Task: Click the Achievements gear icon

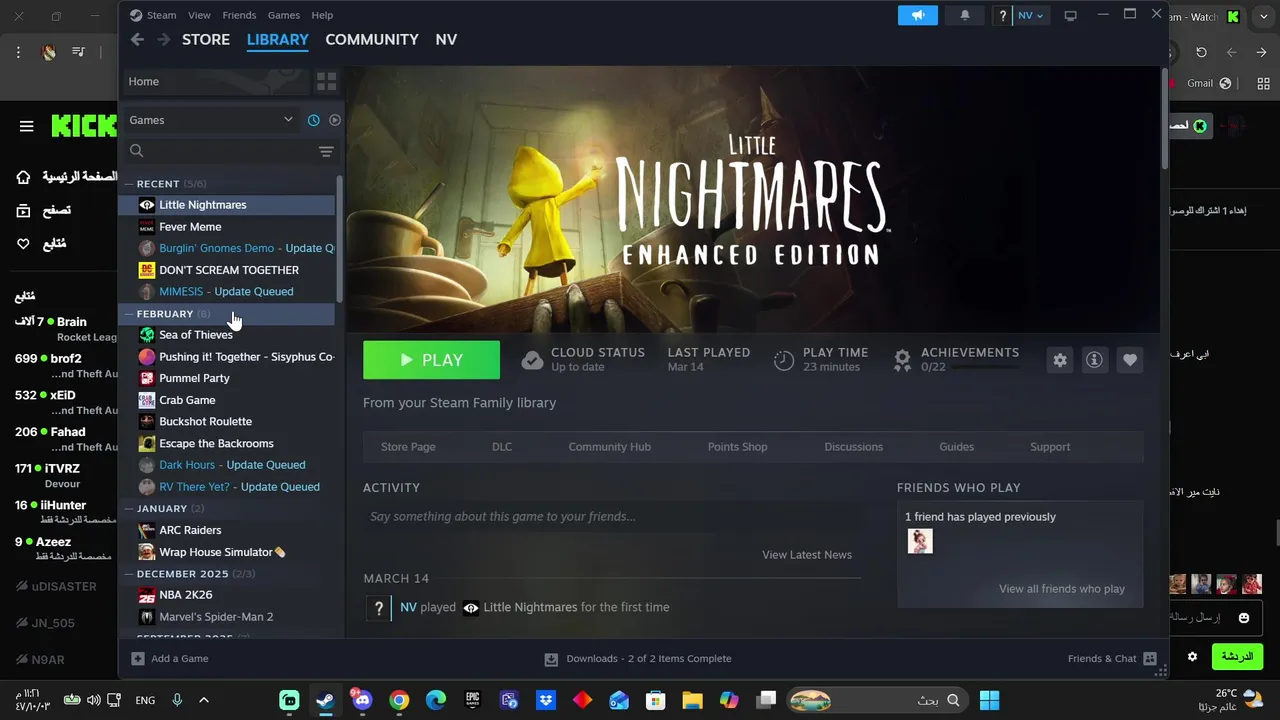Action: [902, 359]
